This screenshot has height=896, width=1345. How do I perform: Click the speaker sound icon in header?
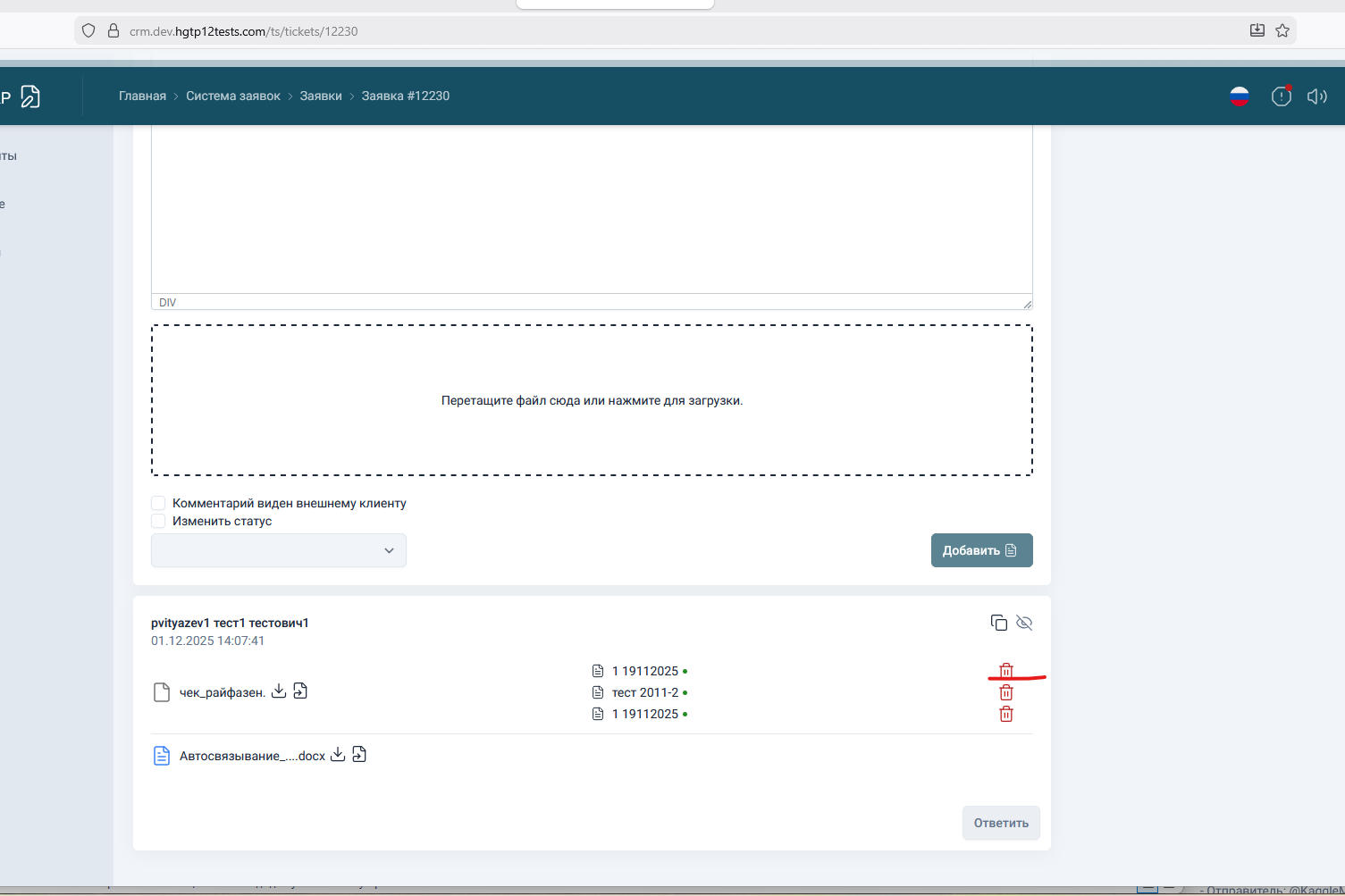coord(1316,96)
